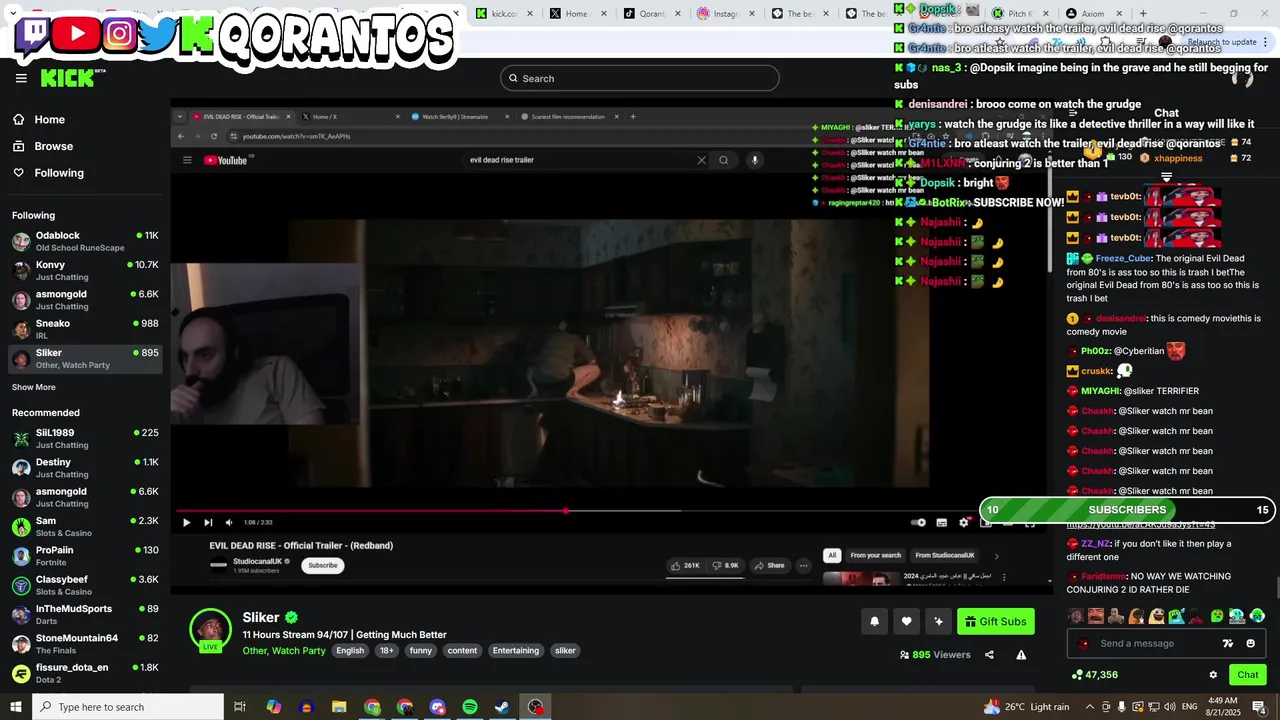The width and height of the screenshot is (1280, 720).
Task: Clear the YouTube search box text
Action: 701,160
